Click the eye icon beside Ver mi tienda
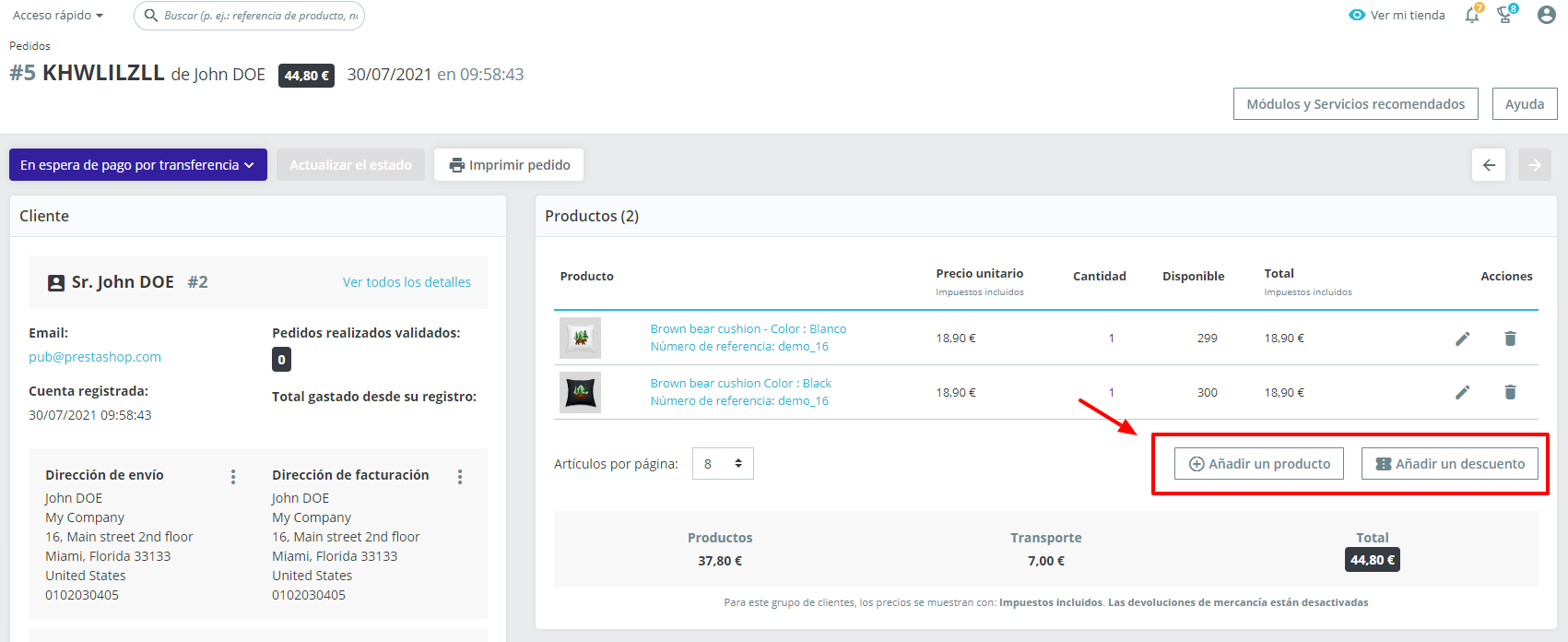Viewport: 1568px width, 642px height. [1357, 16]
